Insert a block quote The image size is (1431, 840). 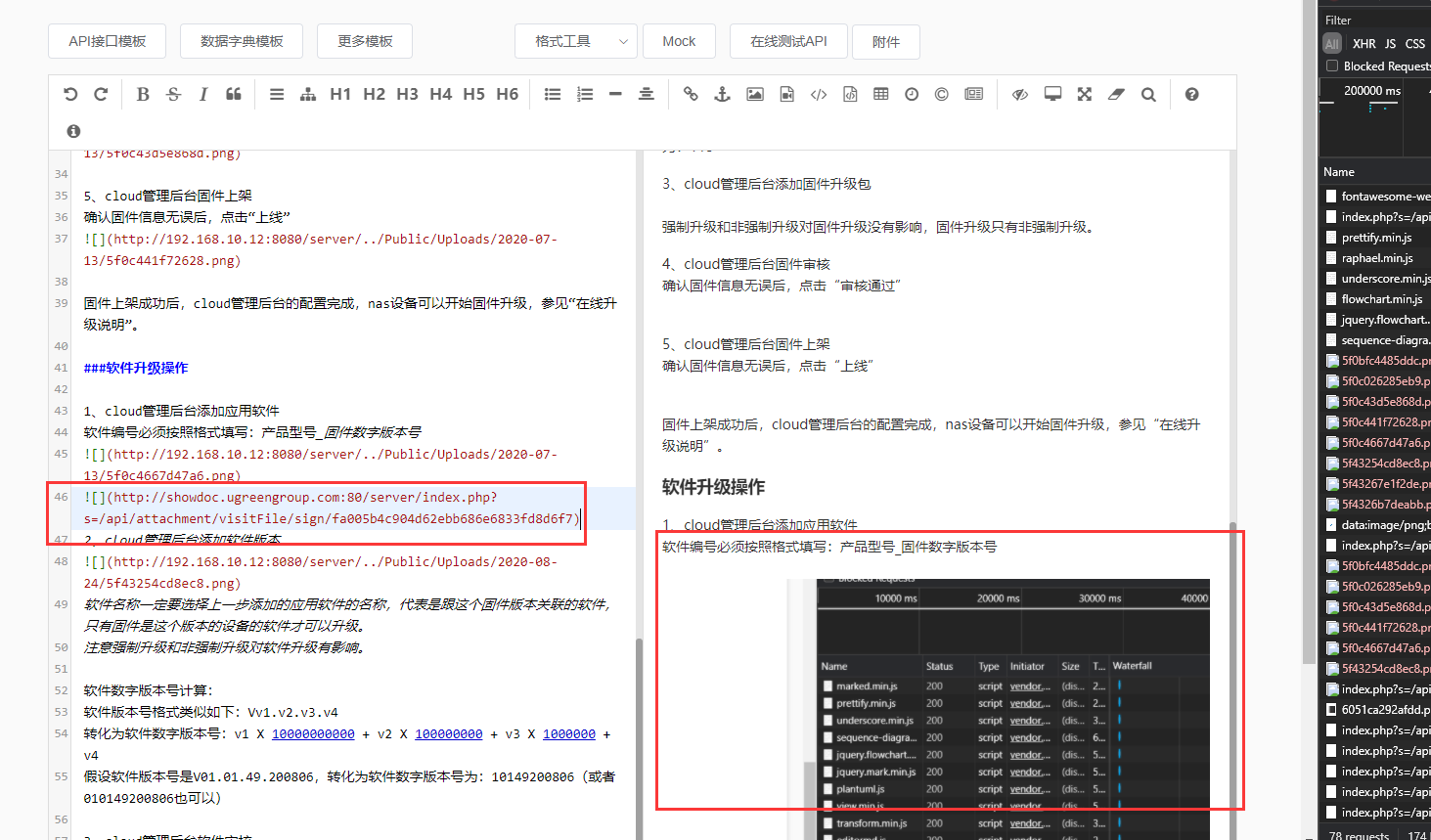point(234,95)
